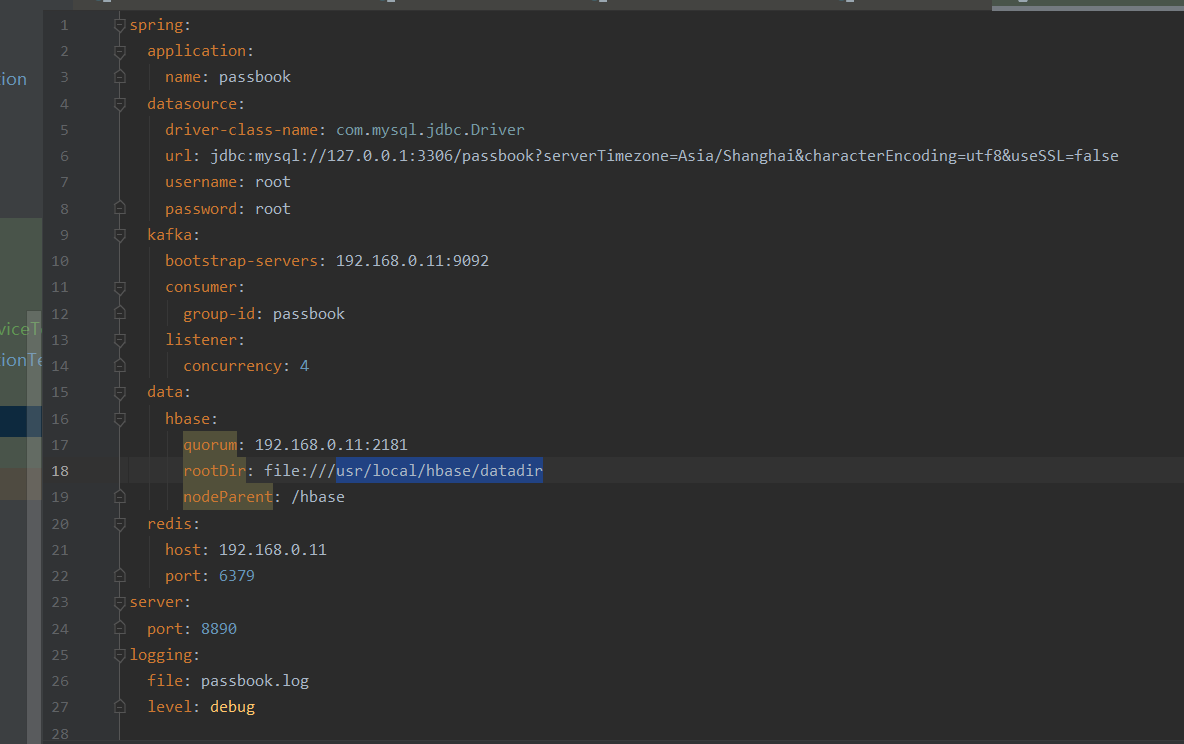This screenshot has height=744, width=1184.
Task: Click the 'consumer' key
Action: tap(201, 287)
